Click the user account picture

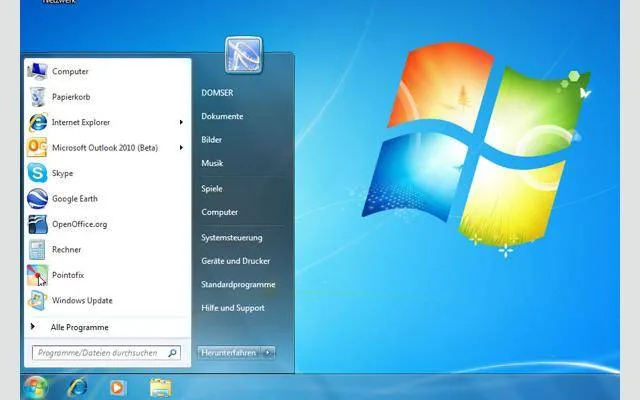coord(243,55)
